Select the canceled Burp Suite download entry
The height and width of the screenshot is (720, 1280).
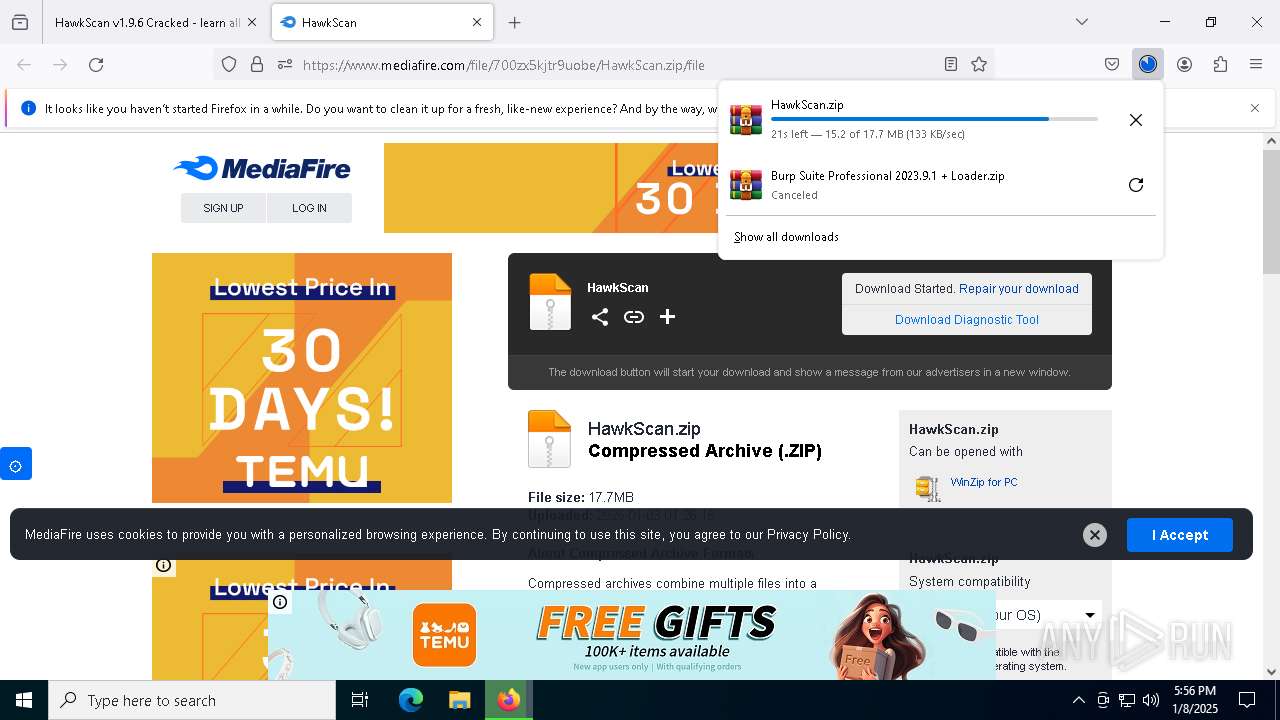pos(940,185)
